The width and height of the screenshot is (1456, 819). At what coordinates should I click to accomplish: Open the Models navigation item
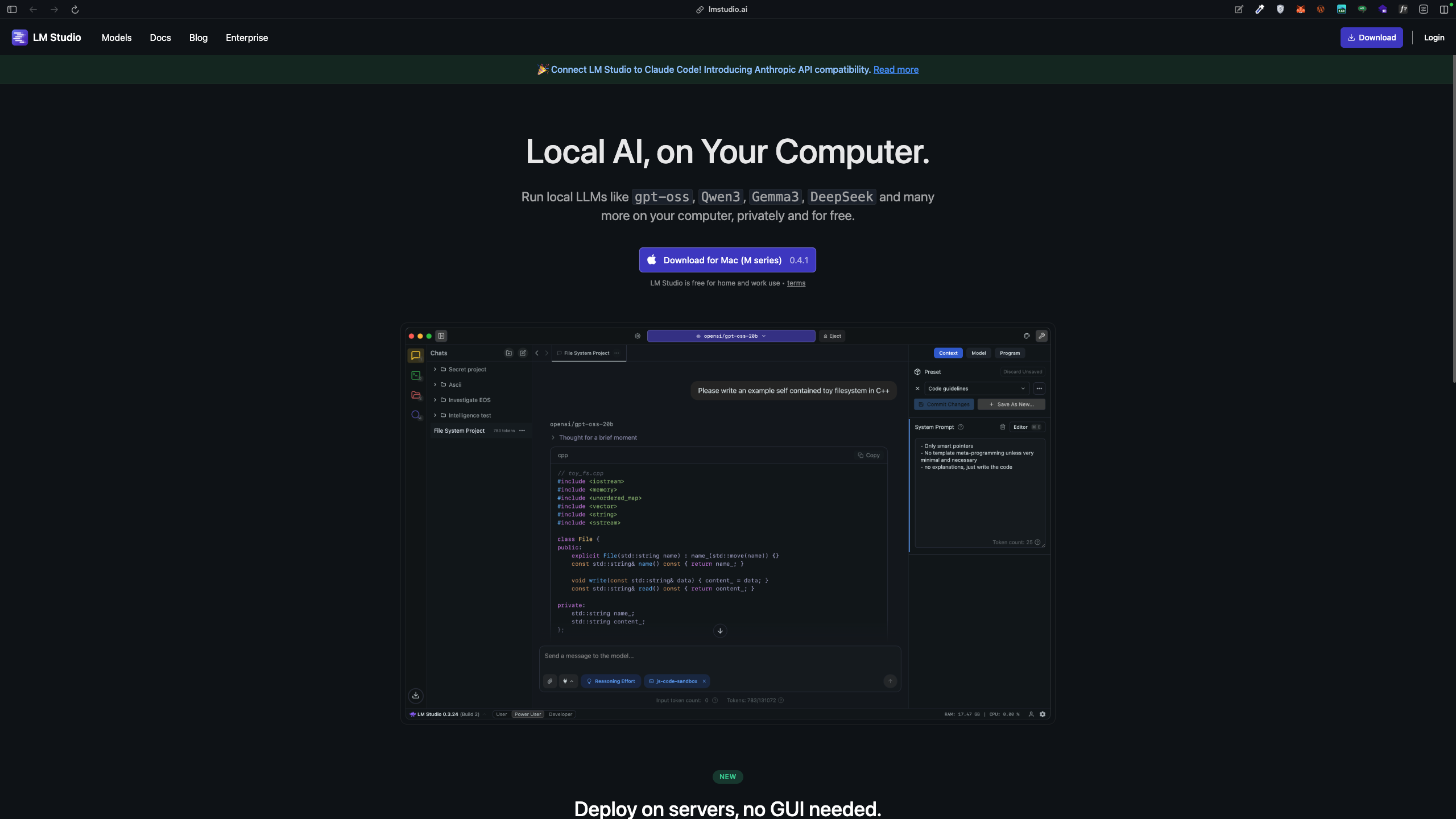pos(117,38)
